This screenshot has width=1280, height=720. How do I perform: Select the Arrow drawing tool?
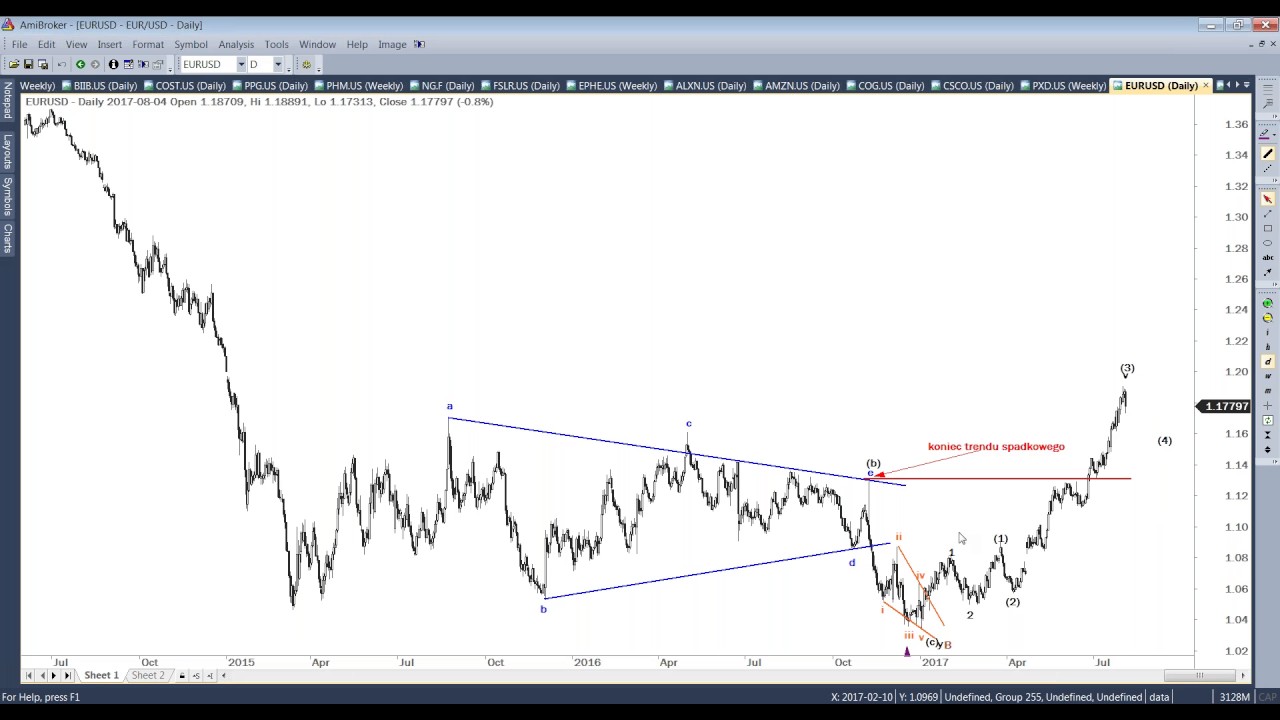[1268, 272]
